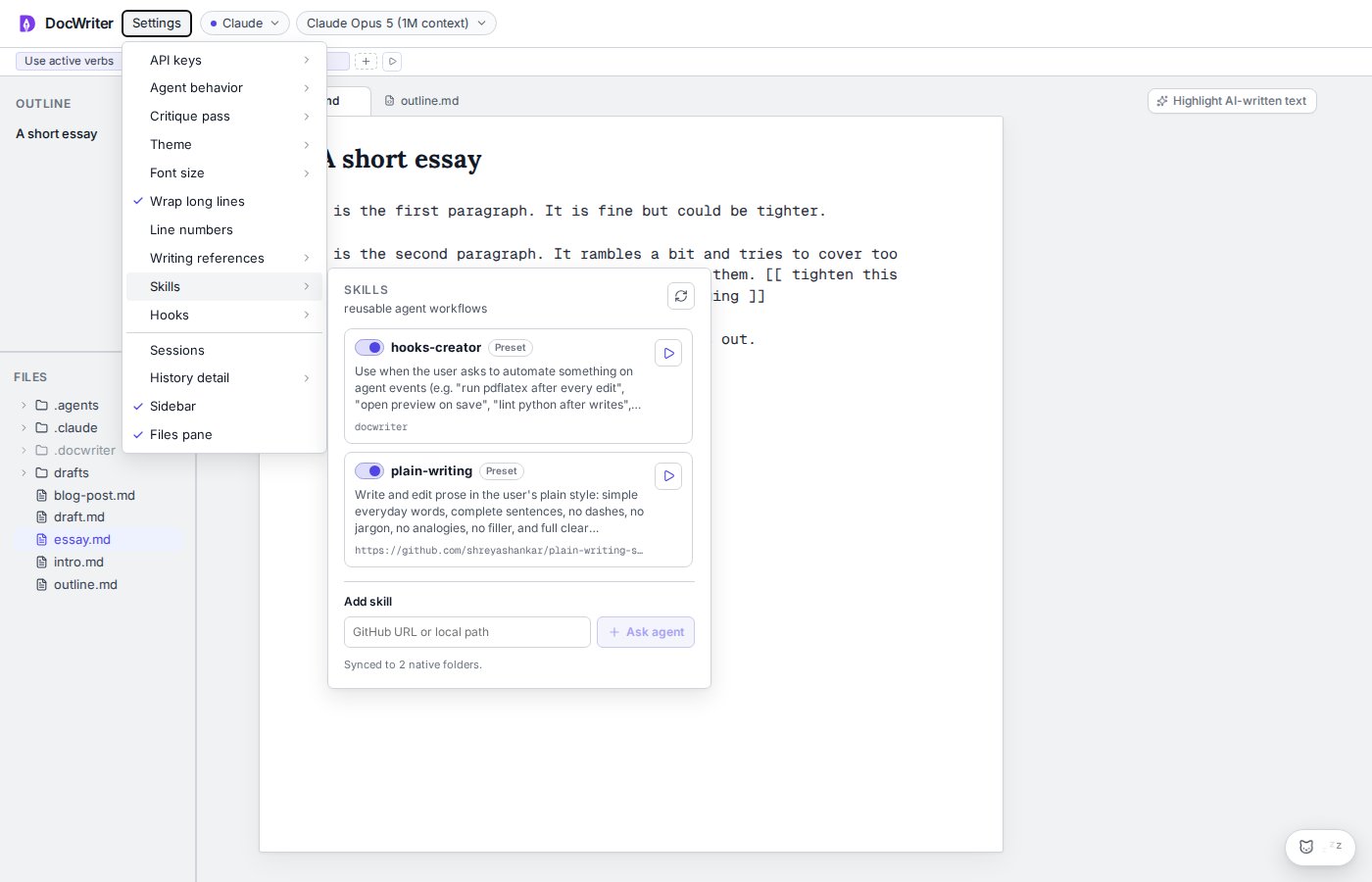This screenshot has height=882, width=1372.
Task: Switch to the outline.md tab
Action: pyautogui.click(x=422, y=101)
